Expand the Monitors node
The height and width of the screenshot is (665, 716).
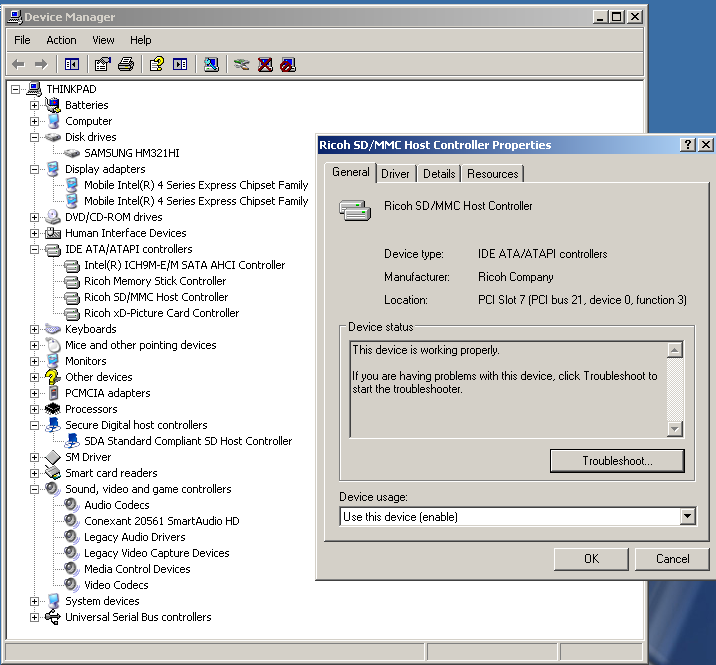coord(34,361)
